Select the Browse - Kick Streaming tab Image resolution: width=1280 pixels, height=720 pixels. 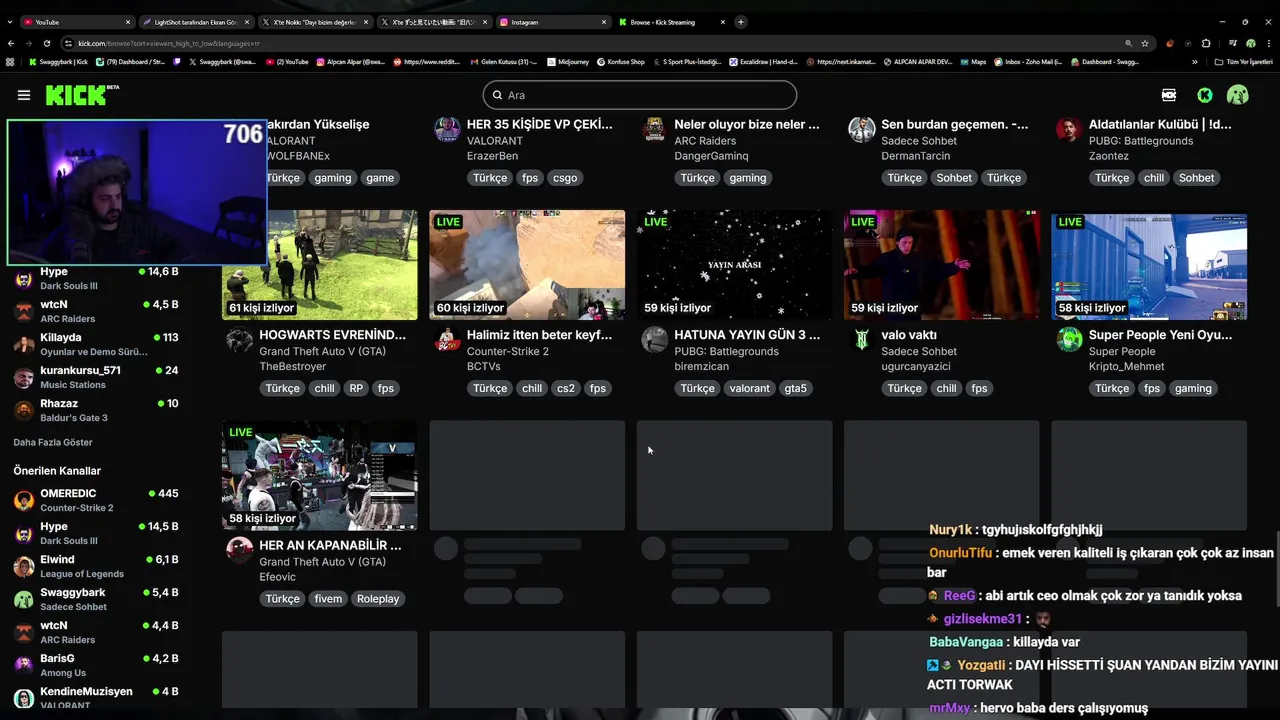coord(670,22)
